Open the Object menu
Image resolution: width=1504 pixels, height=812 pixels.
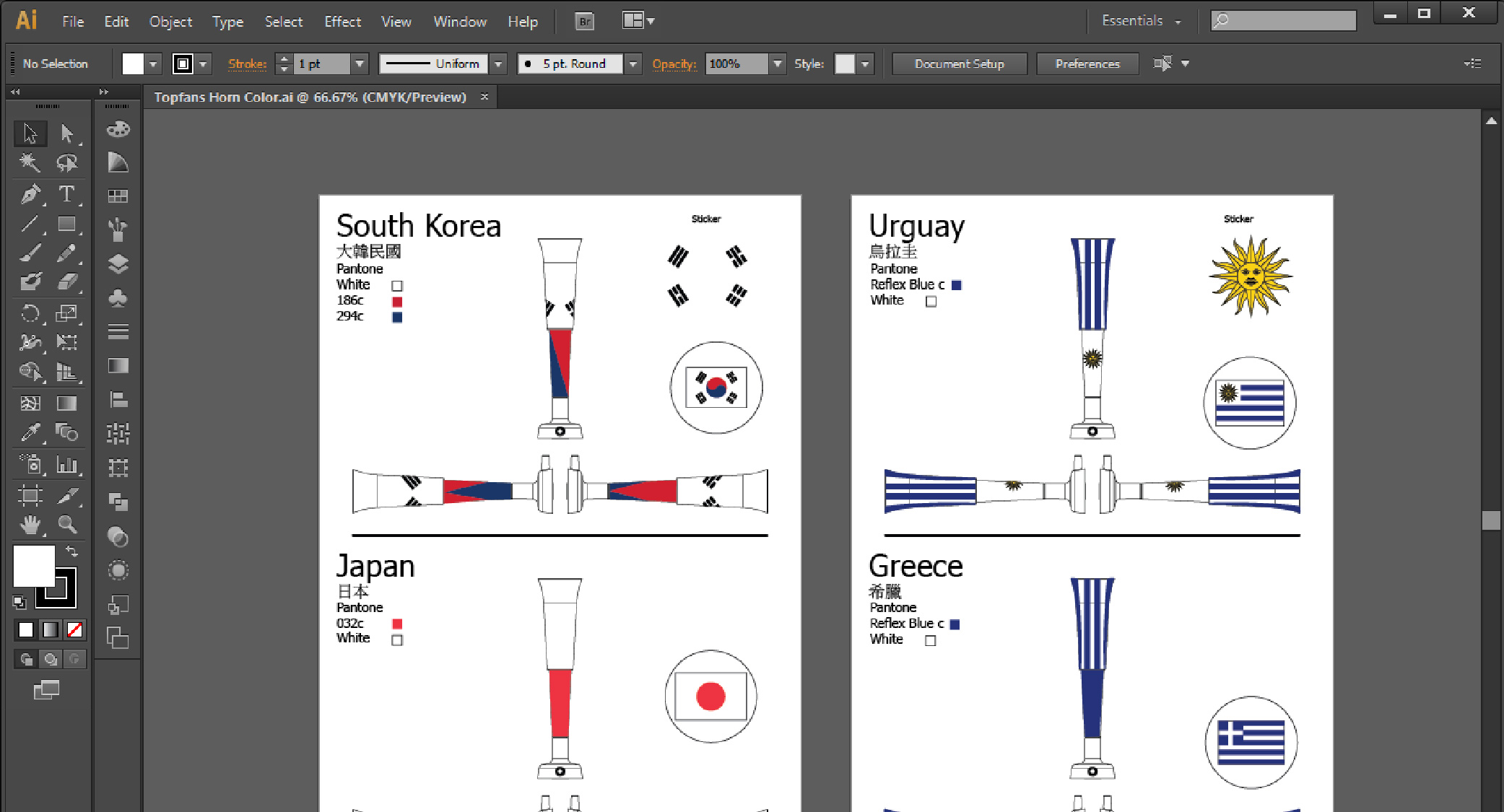point(170,22)
